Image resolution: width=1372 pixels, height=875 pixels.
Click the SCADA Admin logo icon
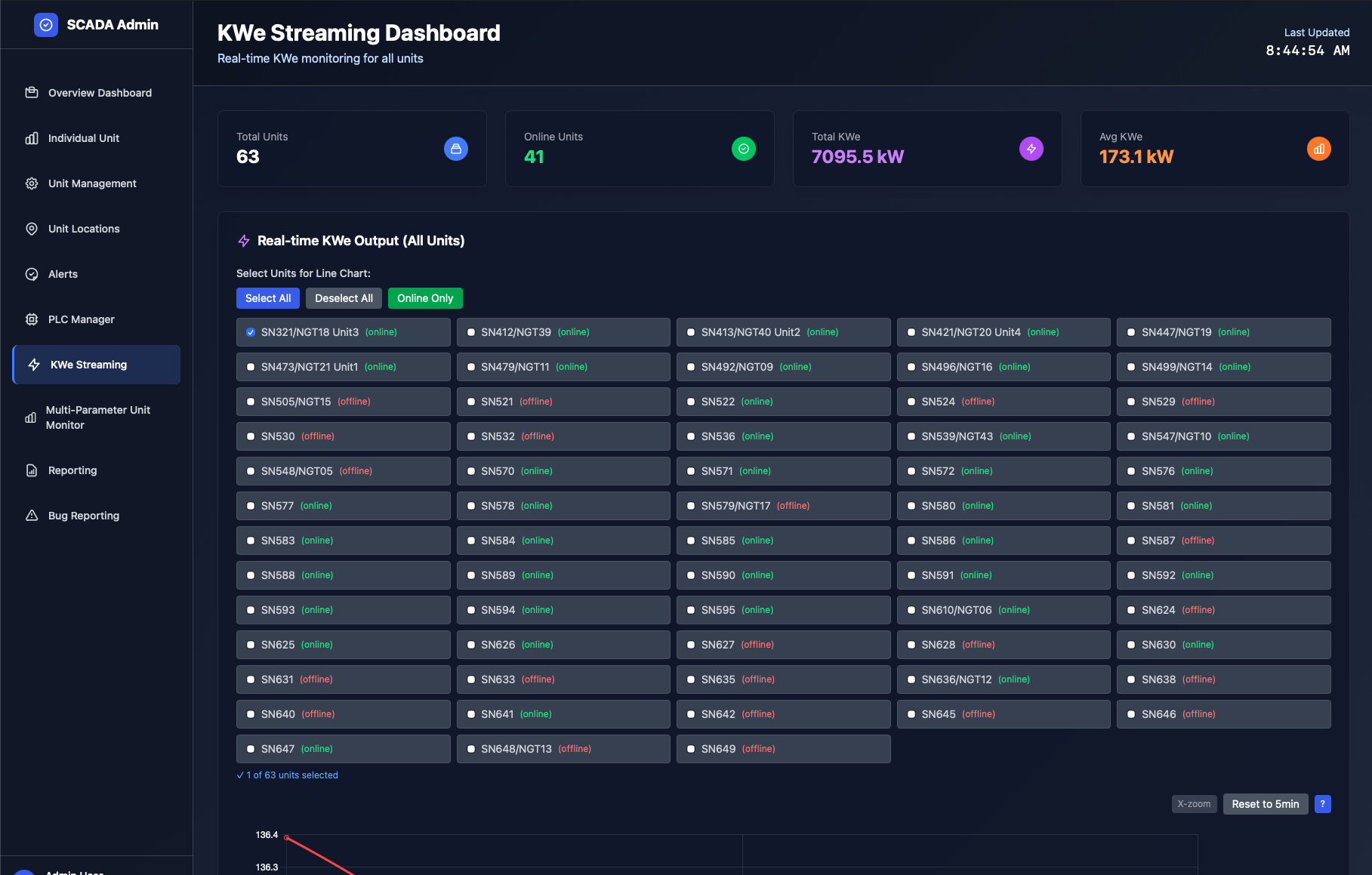(x=46, y=25)
